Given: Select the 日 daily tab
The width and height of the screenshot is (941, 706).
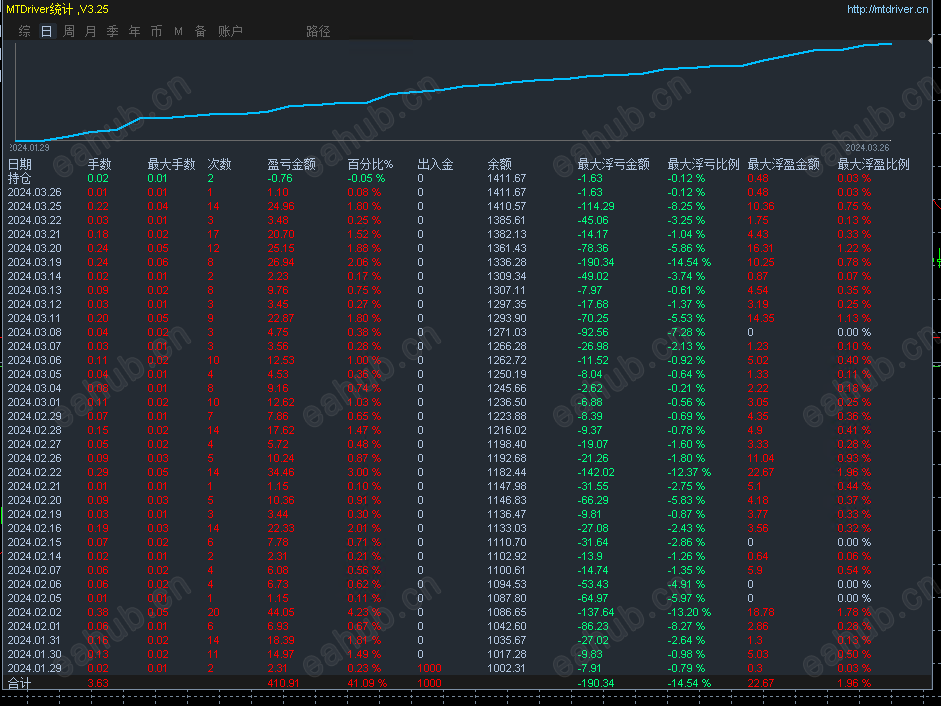Looking at the screenshot, I should [x=47, y=31].
